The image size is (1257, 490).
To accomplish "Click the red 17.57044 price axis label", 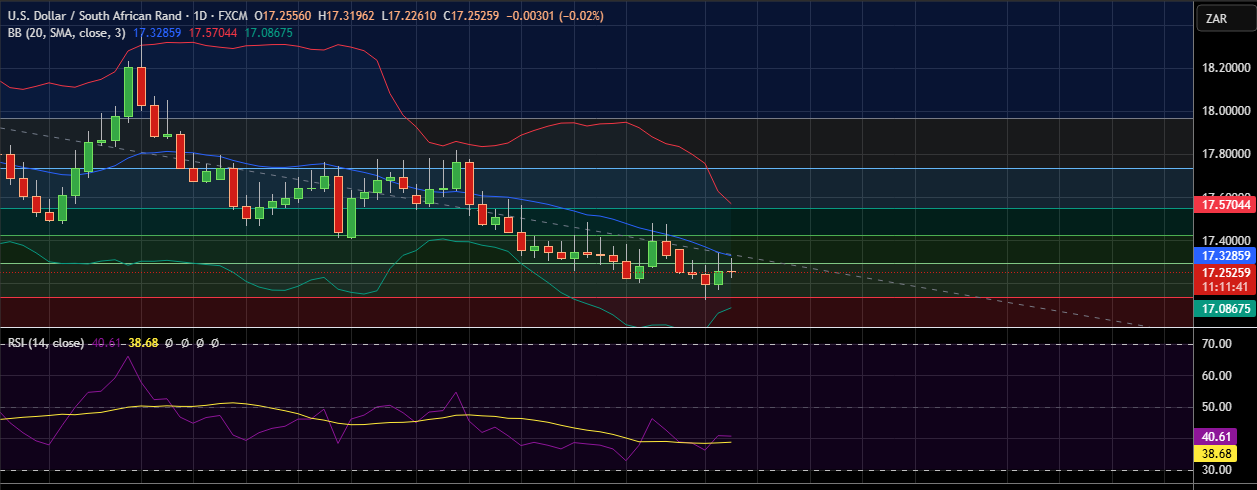I will click(1226, 204).
